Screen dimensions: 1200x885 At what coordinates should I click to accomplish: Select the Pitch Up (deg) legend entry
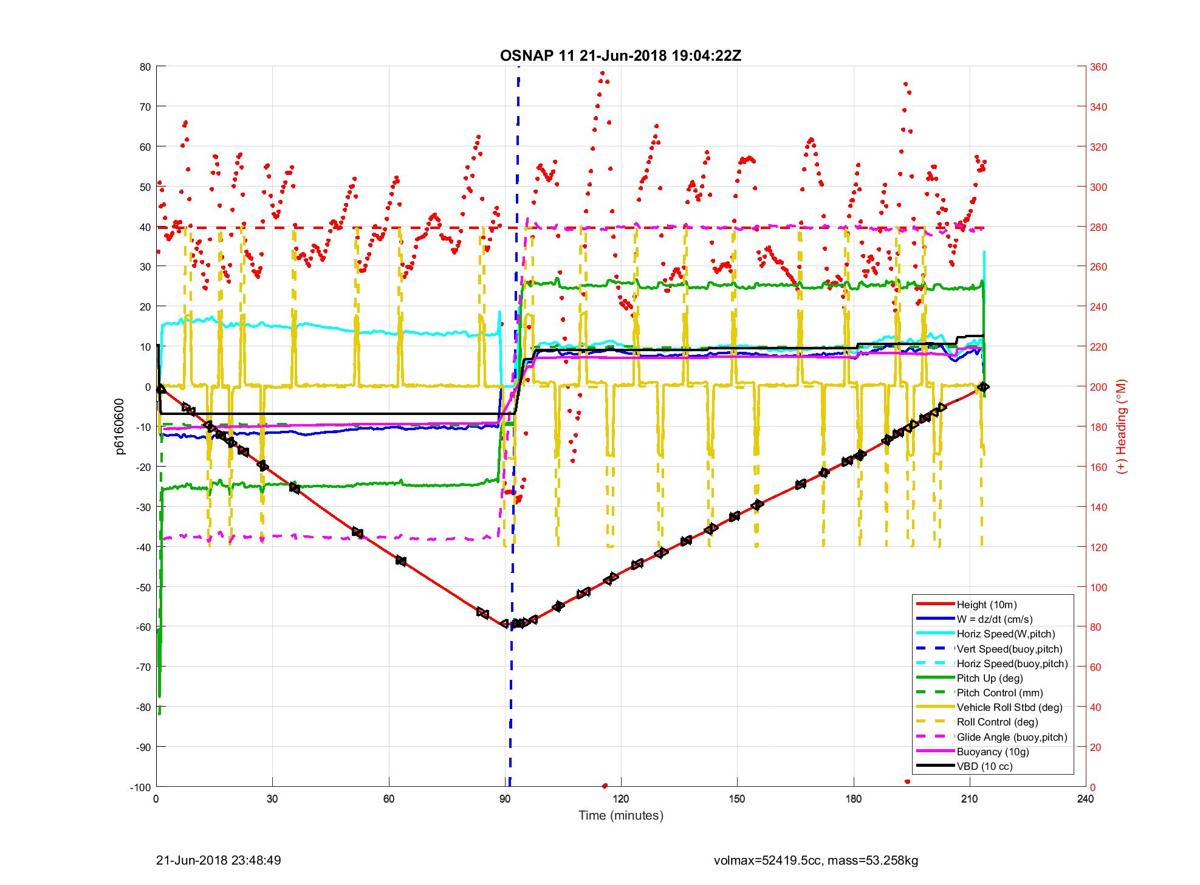[988, 677]
